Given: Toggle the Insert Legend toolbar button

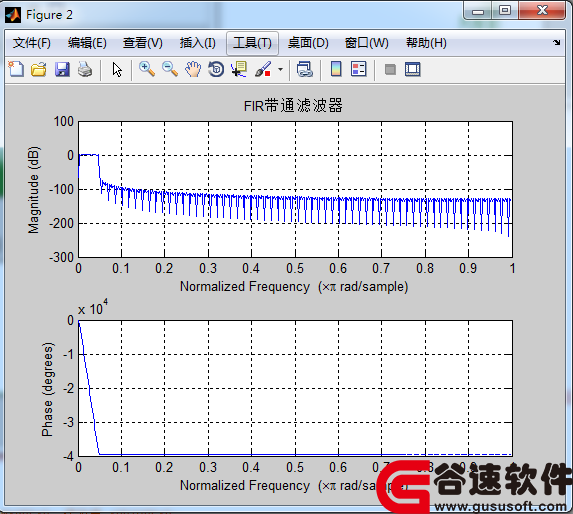Looking at the screenshot, I should tap(358, 69).
